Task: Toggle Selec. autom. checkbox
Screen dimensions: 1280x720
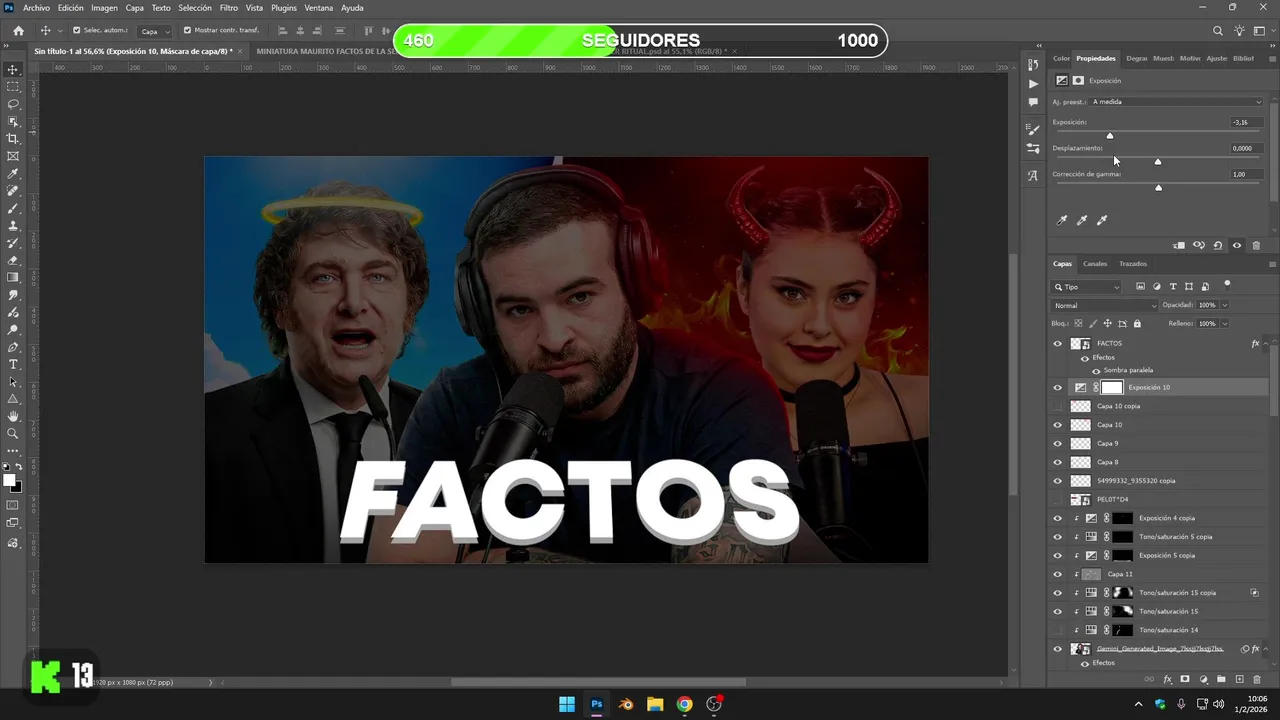Action: coord(76,30)
